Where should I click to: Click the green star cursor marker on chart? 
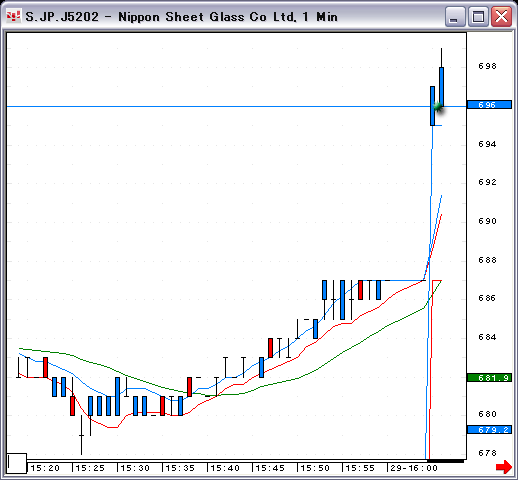coord(438,107)
